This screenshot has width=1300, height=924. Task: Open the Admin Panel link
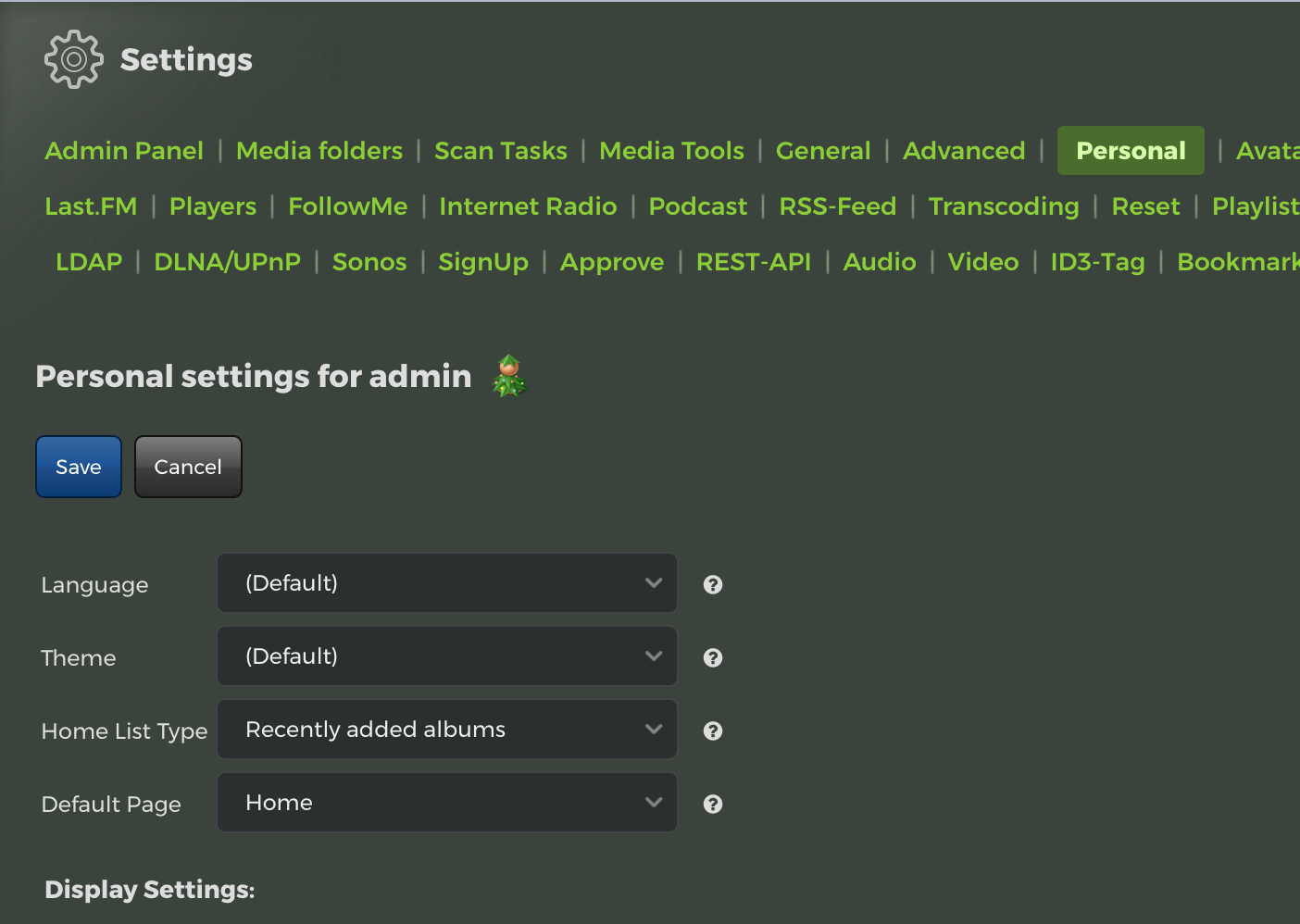tap(124, 151)
